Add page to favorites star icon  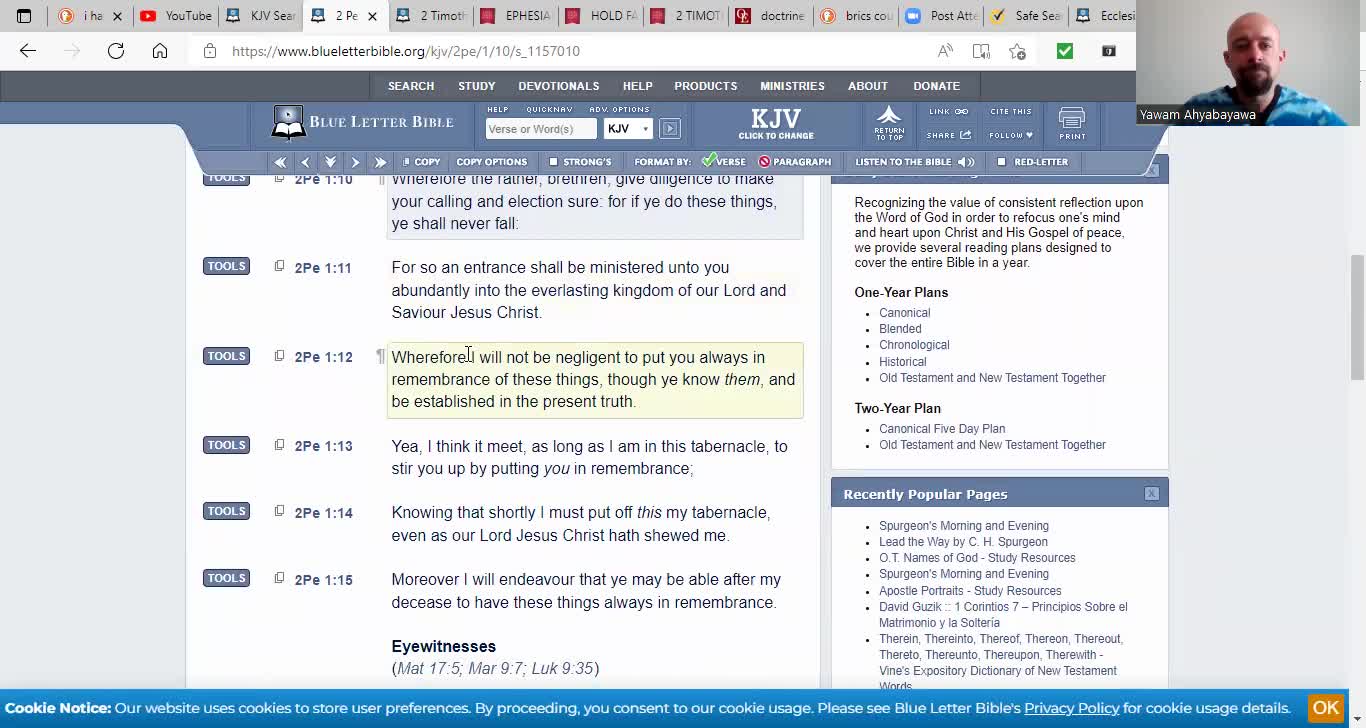[1017, 51]
